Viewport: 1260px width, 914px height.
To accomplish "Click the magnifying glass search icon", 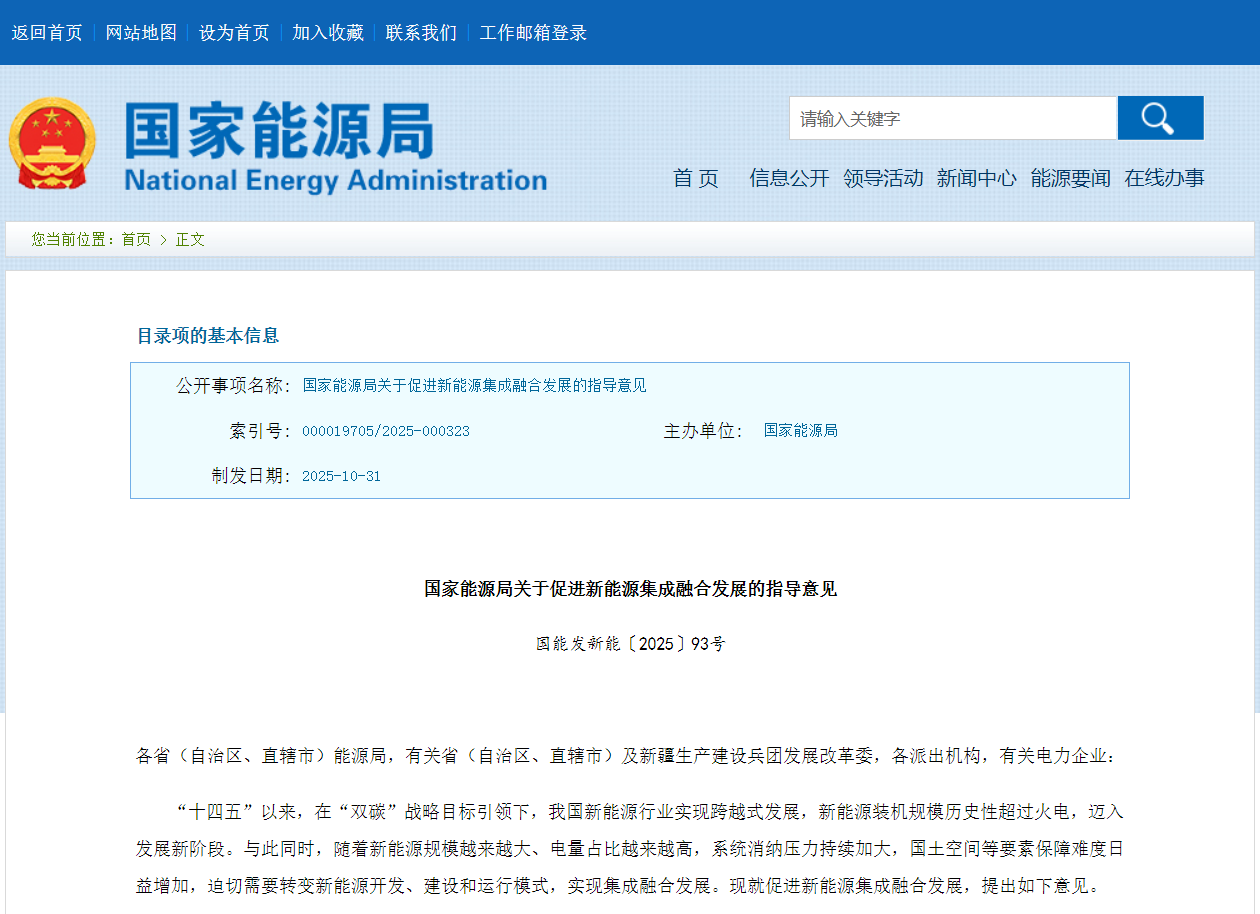I will coord(1159,117).
